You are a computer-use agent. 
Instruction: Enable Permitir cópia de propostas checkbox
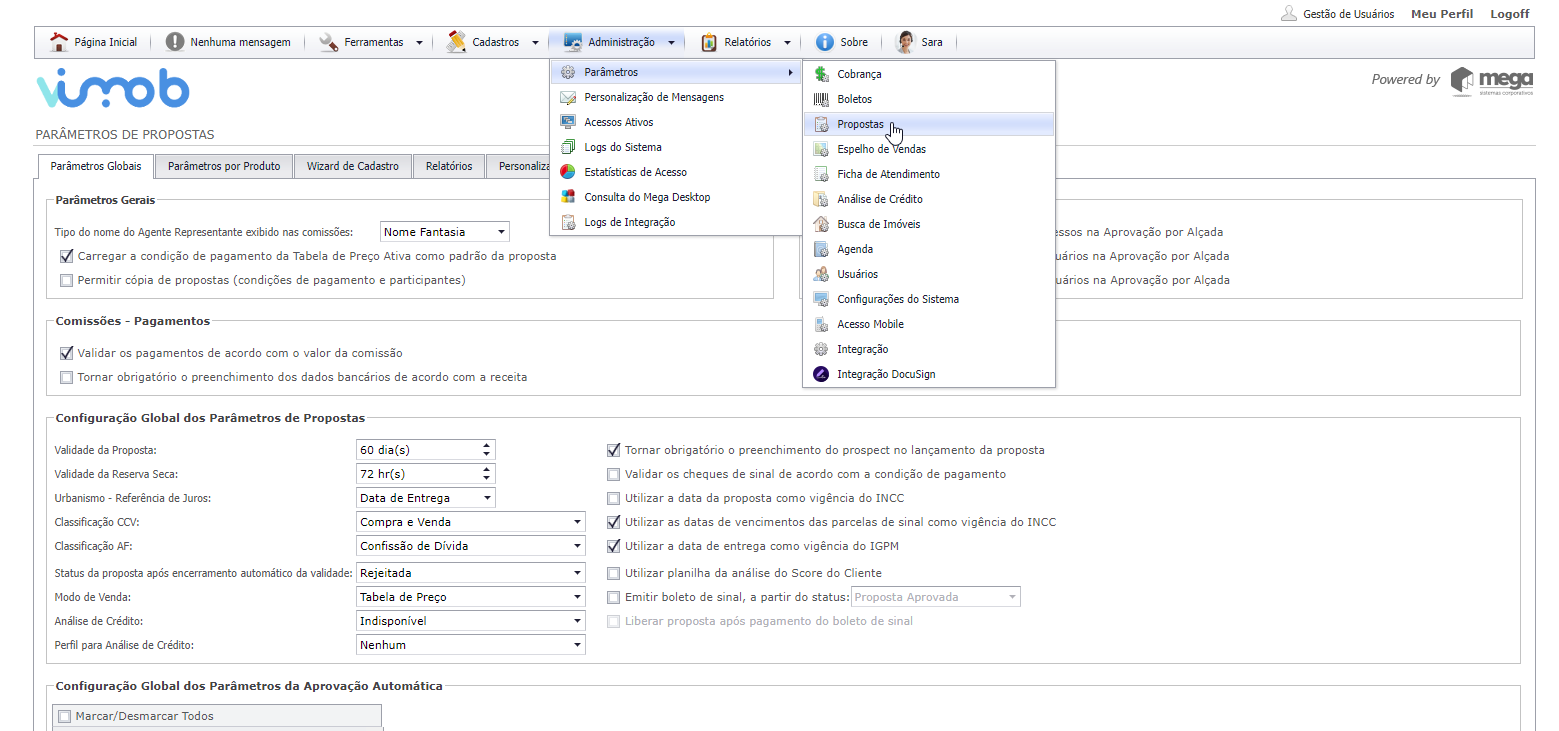(67, 280)
